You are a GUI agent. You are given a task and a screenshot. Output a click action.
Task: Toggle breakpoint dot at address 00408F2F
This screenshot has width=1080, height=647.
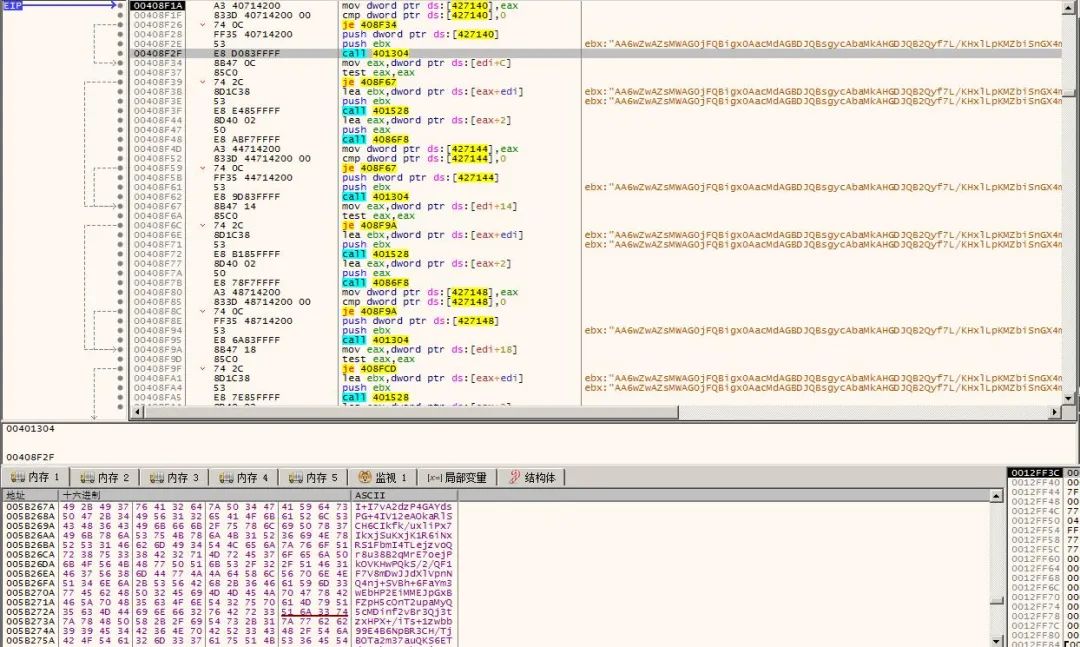[119, 53]
